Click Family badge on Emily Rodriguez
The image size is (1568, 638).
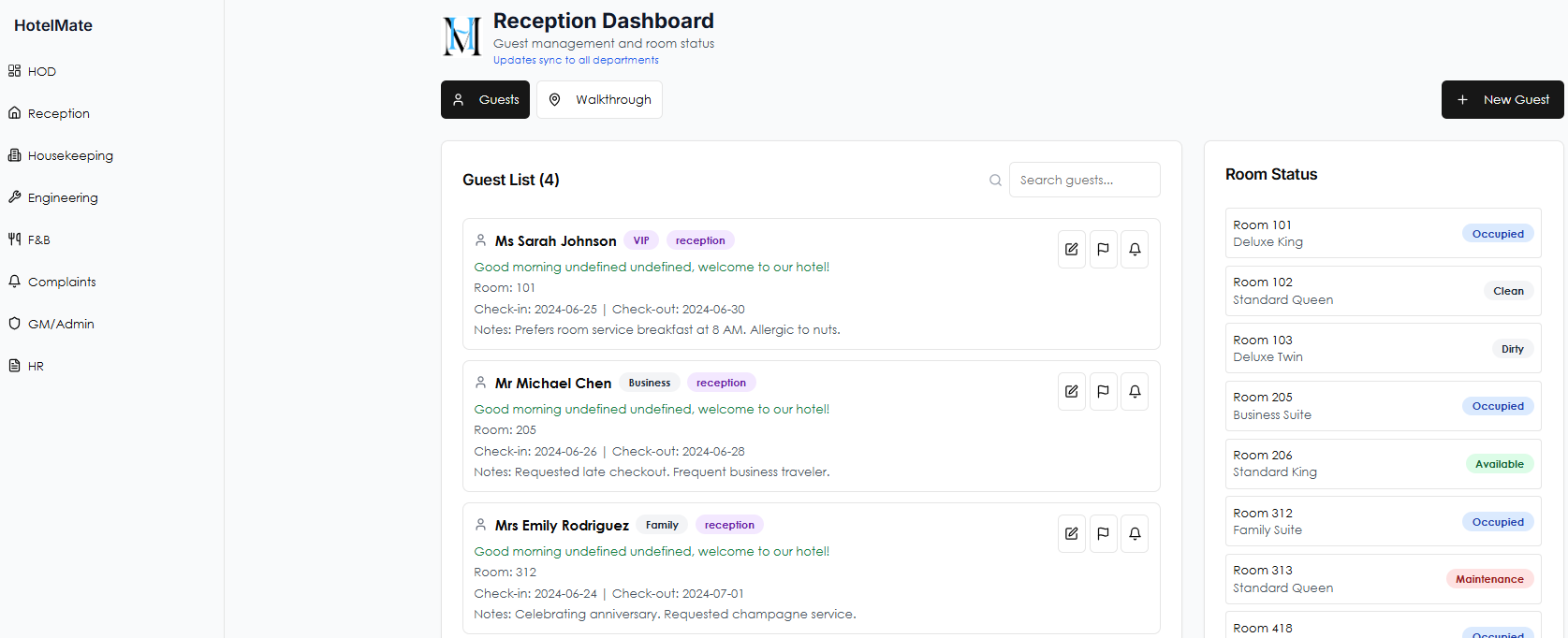662,525
